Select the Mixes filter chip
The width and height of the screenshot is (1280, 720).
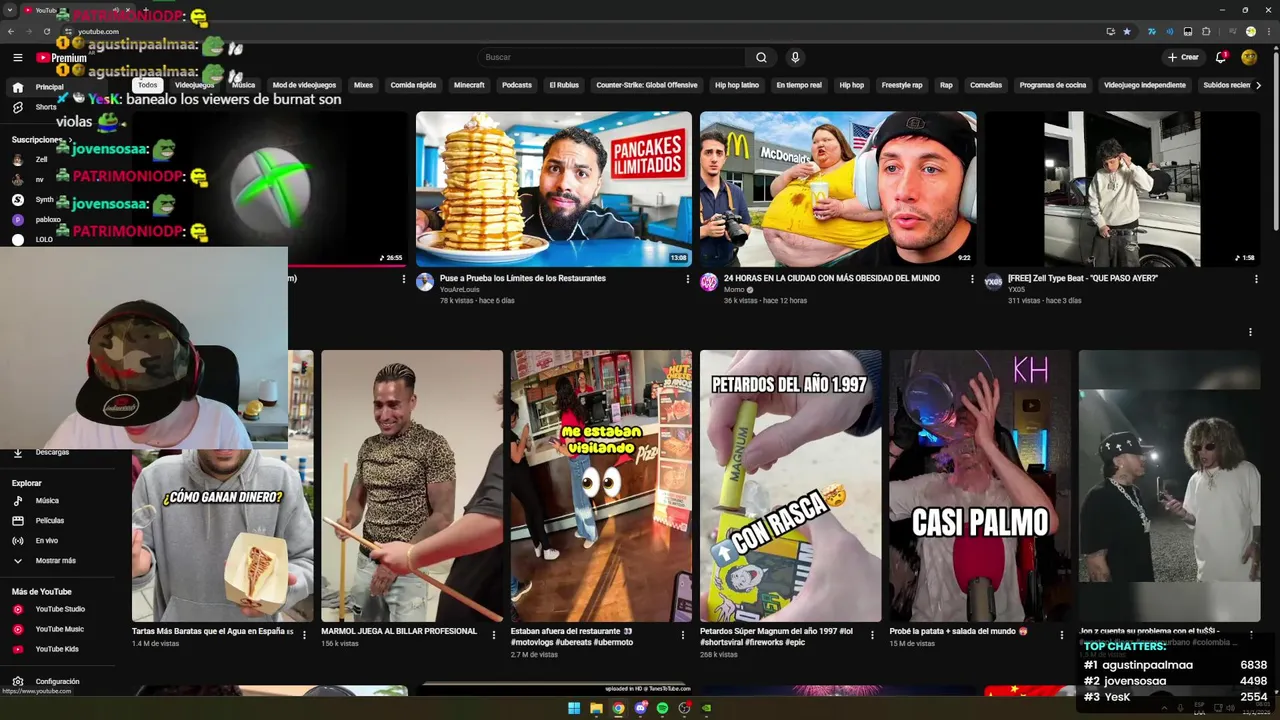[363, 85]
